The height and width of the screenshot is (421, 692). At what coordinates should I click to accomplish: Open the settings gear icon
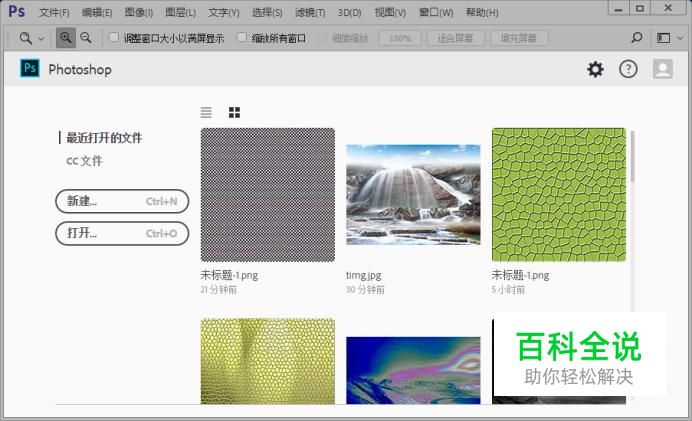tap(595, 69)
